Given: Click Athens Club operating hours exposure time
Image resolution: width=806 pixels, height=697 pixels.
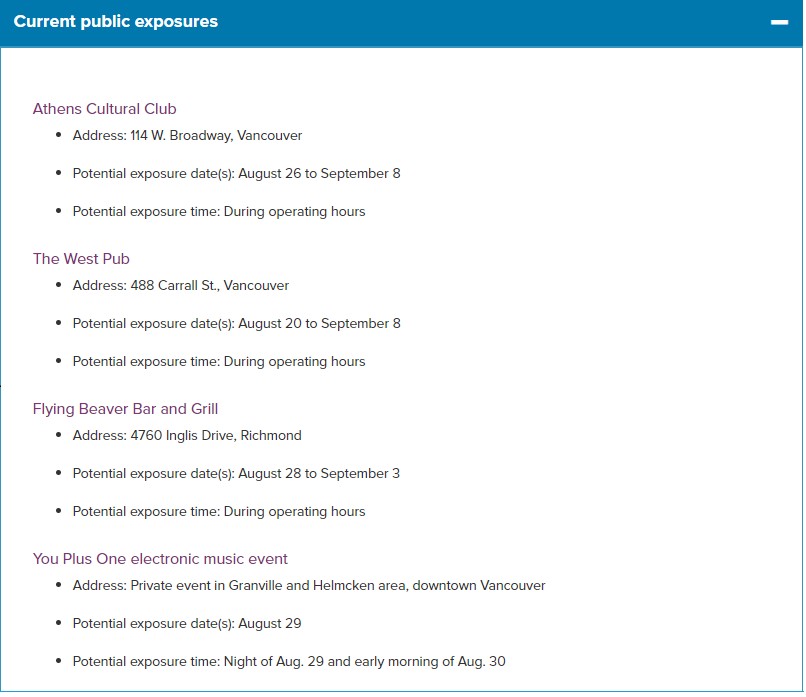Looking at the screenshot, I should (219, 212).
